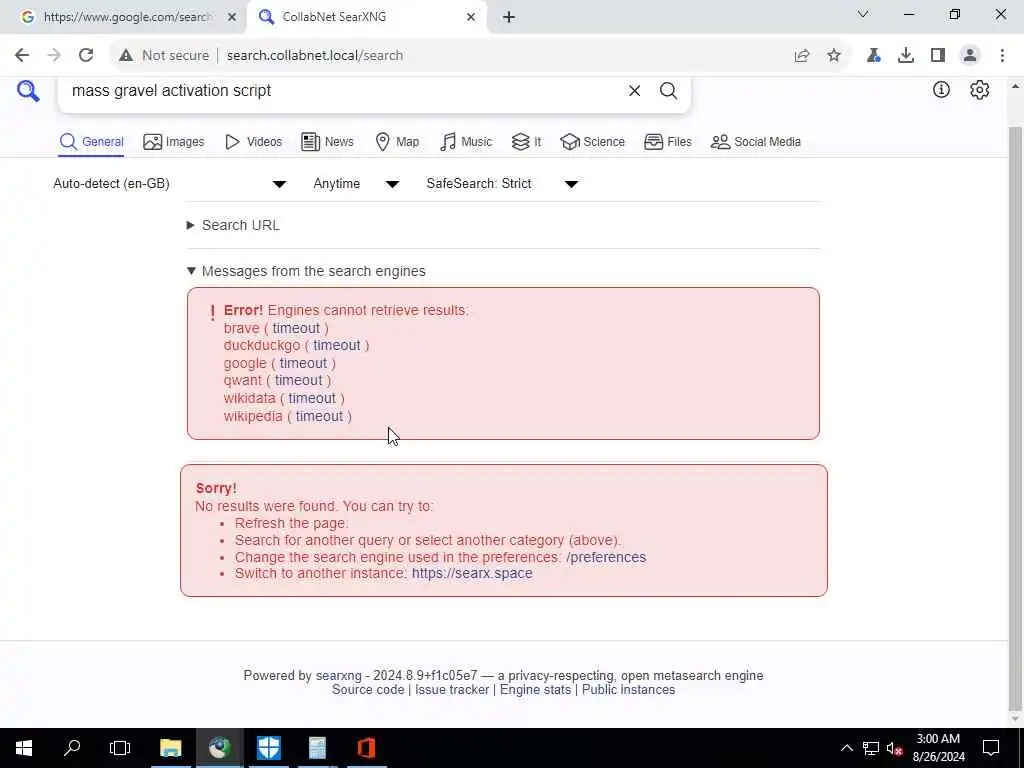
Task: Select the Files category
Action: (x=667, y=142)
